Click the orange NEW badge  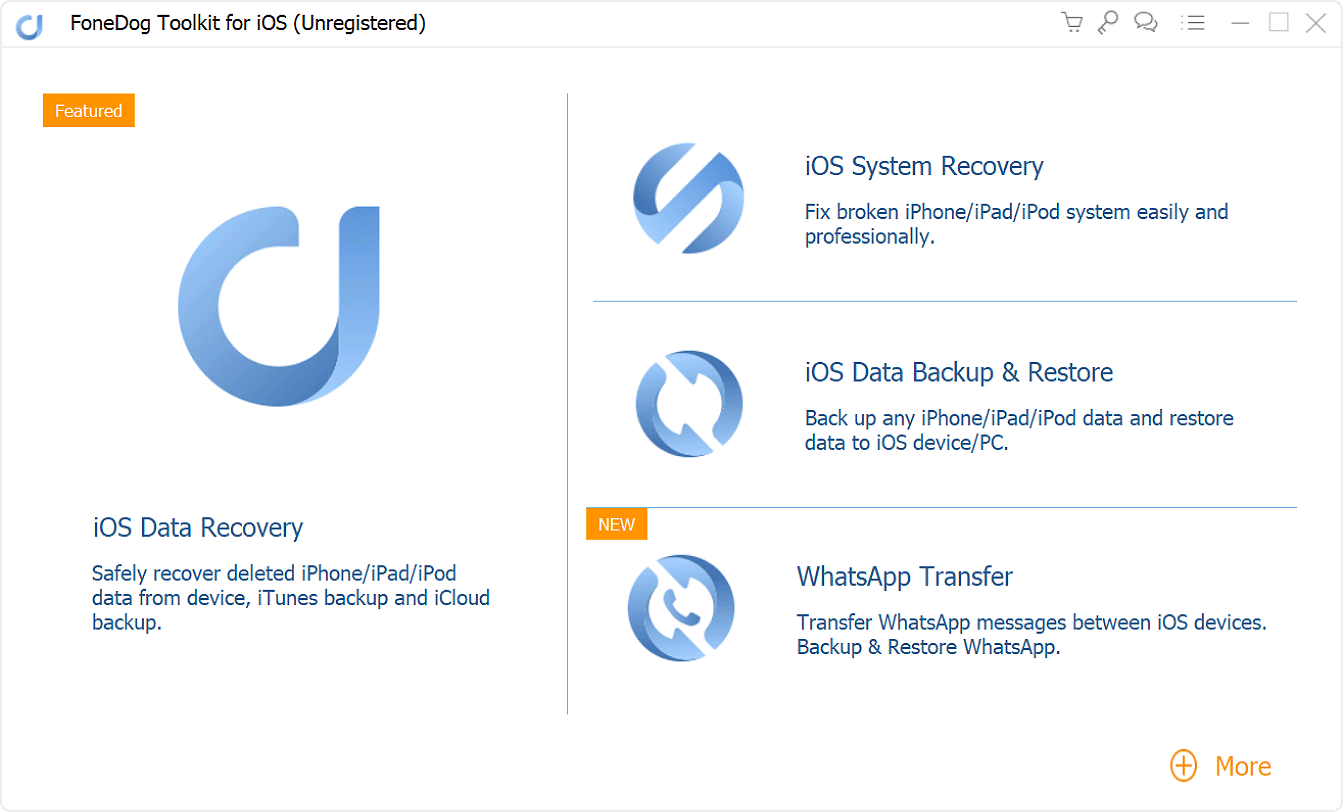(616, 524)
